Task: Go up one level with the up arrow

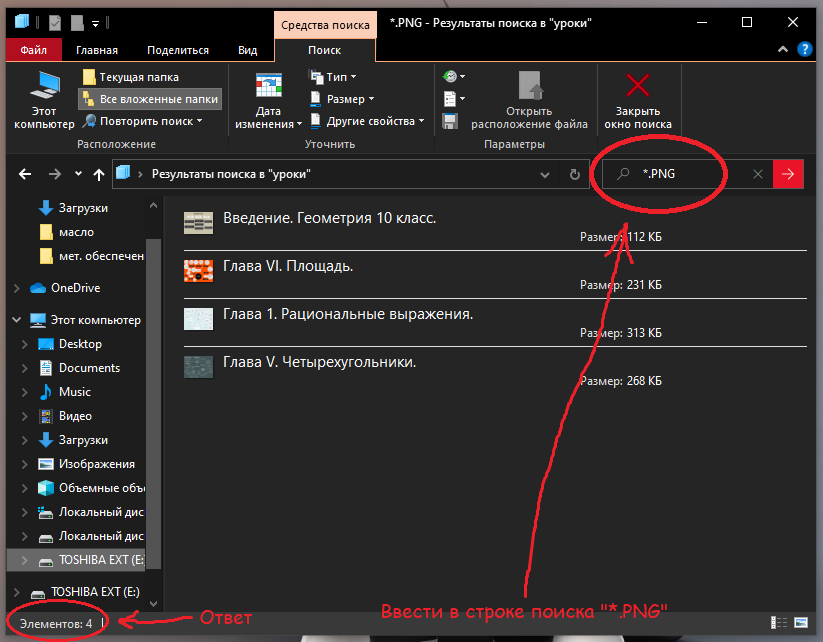Action: tap(99, 174)
